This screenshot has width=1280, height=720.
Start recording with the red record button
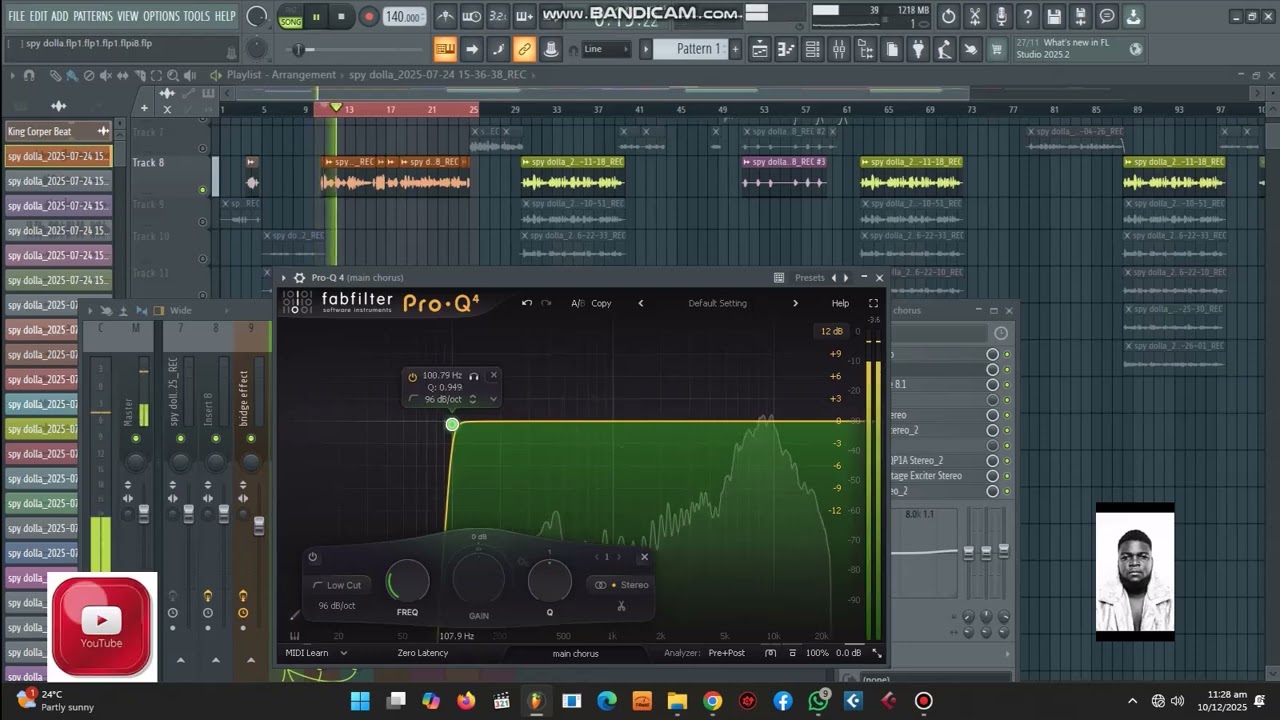click(x=368, y=17)
